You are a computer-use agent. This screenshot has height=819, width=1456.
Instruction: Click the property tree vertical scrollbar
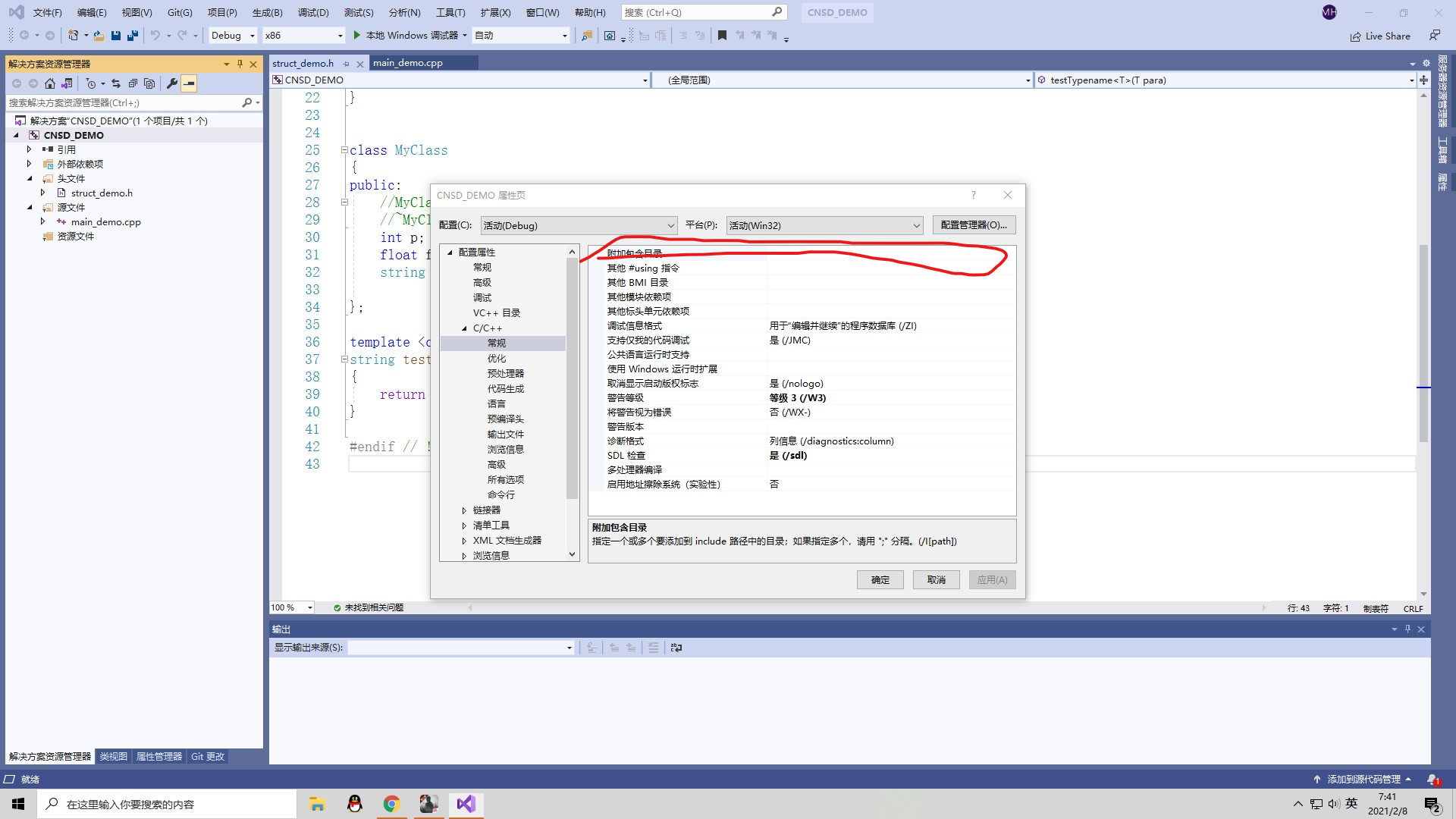click(572, 379)
